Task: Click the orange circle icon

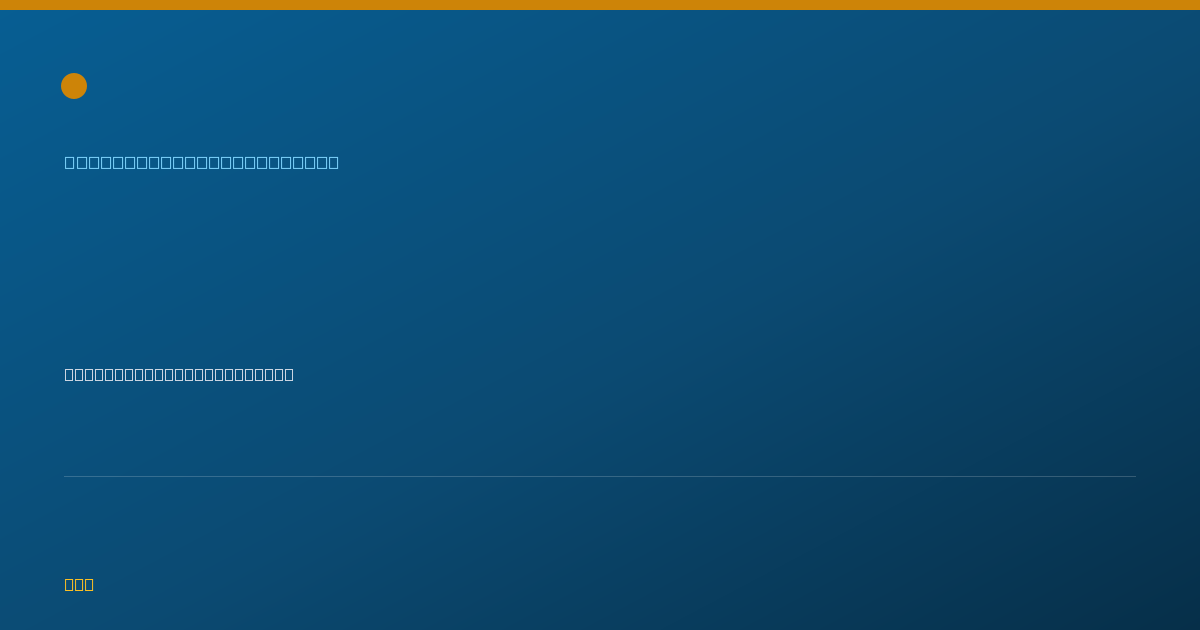Action: [x=74, y=86]
